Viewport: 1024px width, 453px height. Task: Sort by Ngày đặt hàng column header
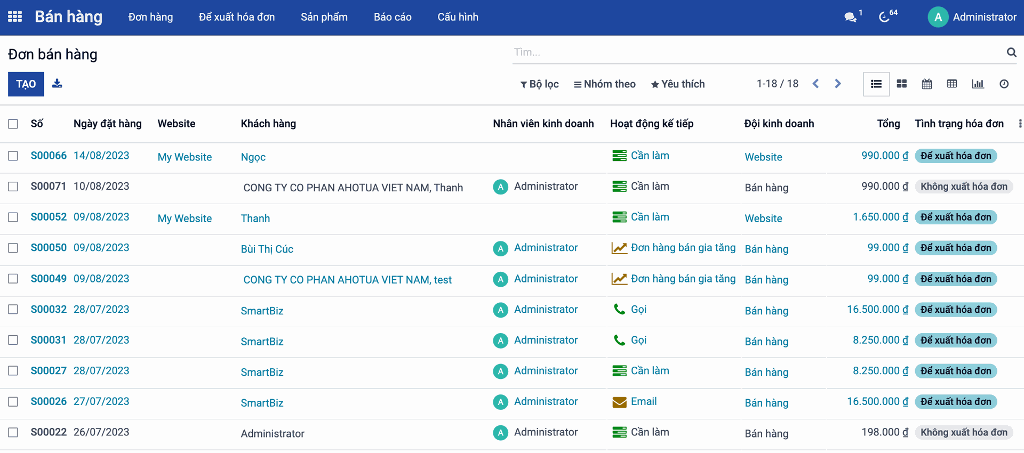pos(108,123)
